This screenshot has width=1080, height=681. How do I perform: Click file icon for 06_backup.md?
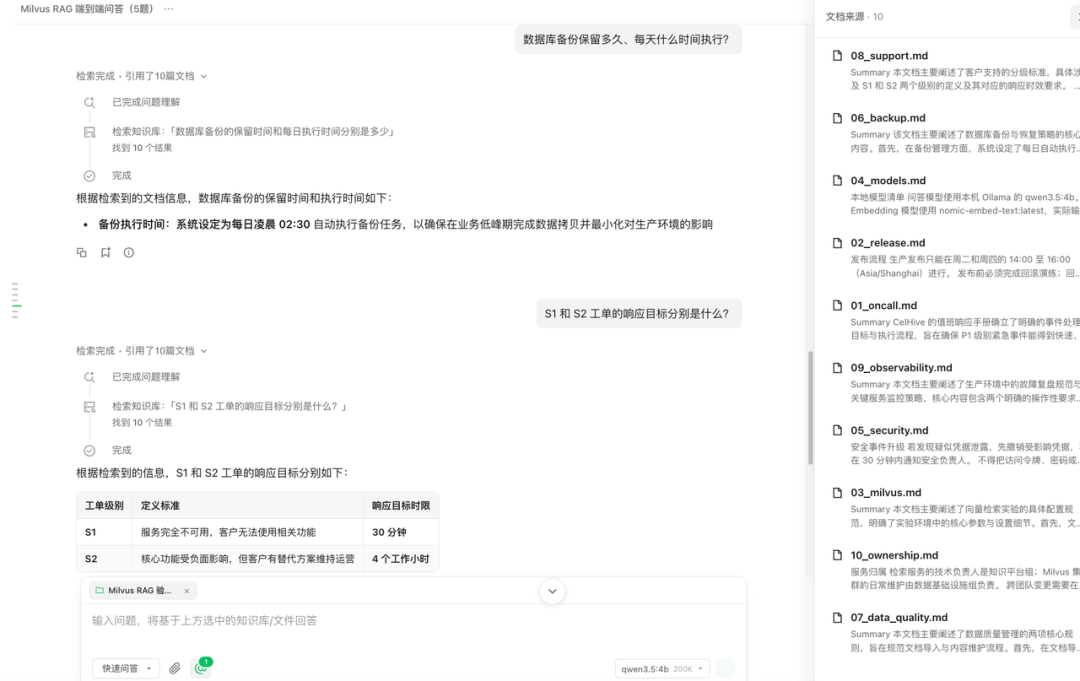coord(838,118)
